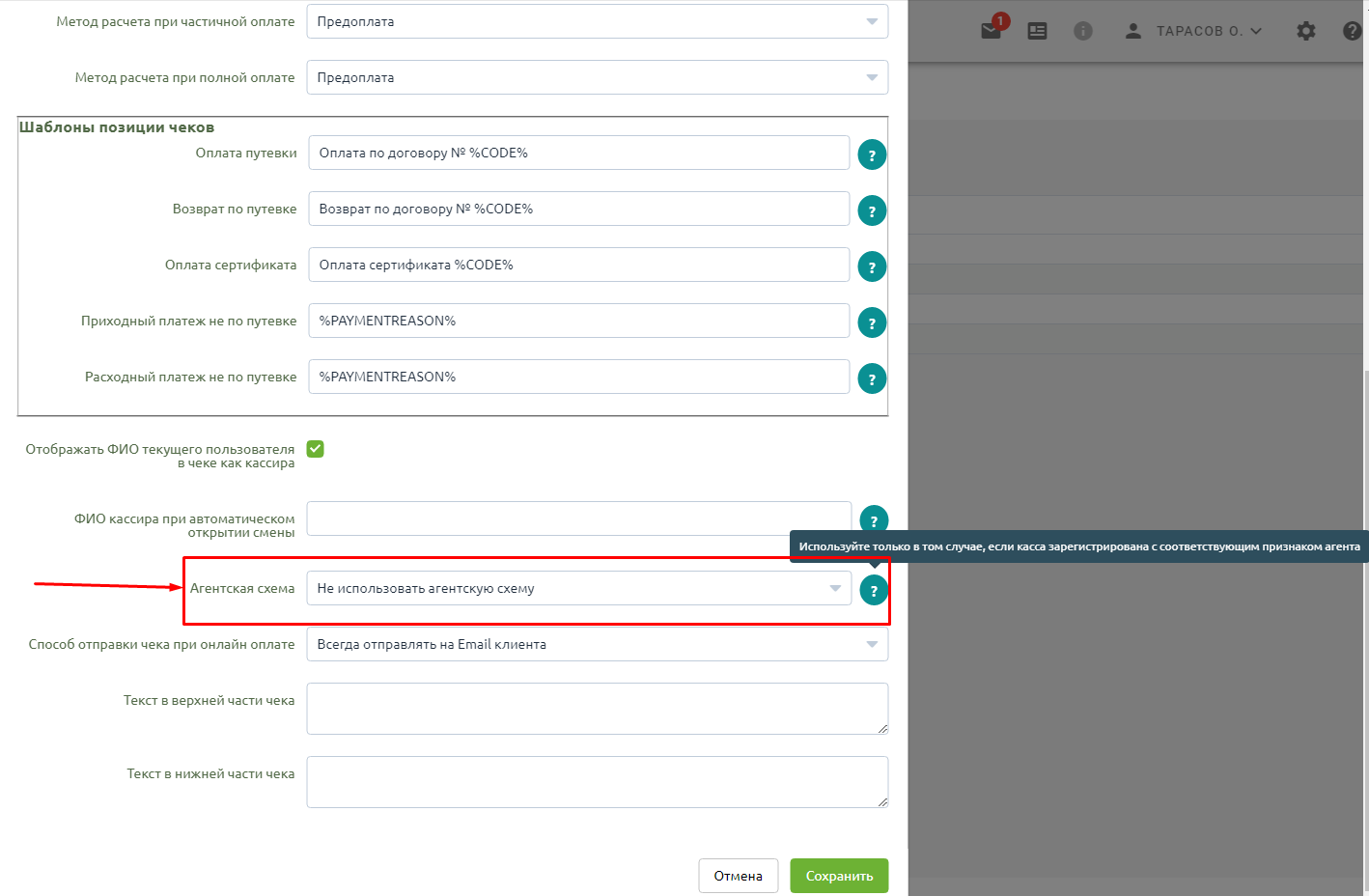This screenshot has height=896, width=1369.
Task: Click the Расходный платеж не по путевке field
Action: [x=579, y=377]
